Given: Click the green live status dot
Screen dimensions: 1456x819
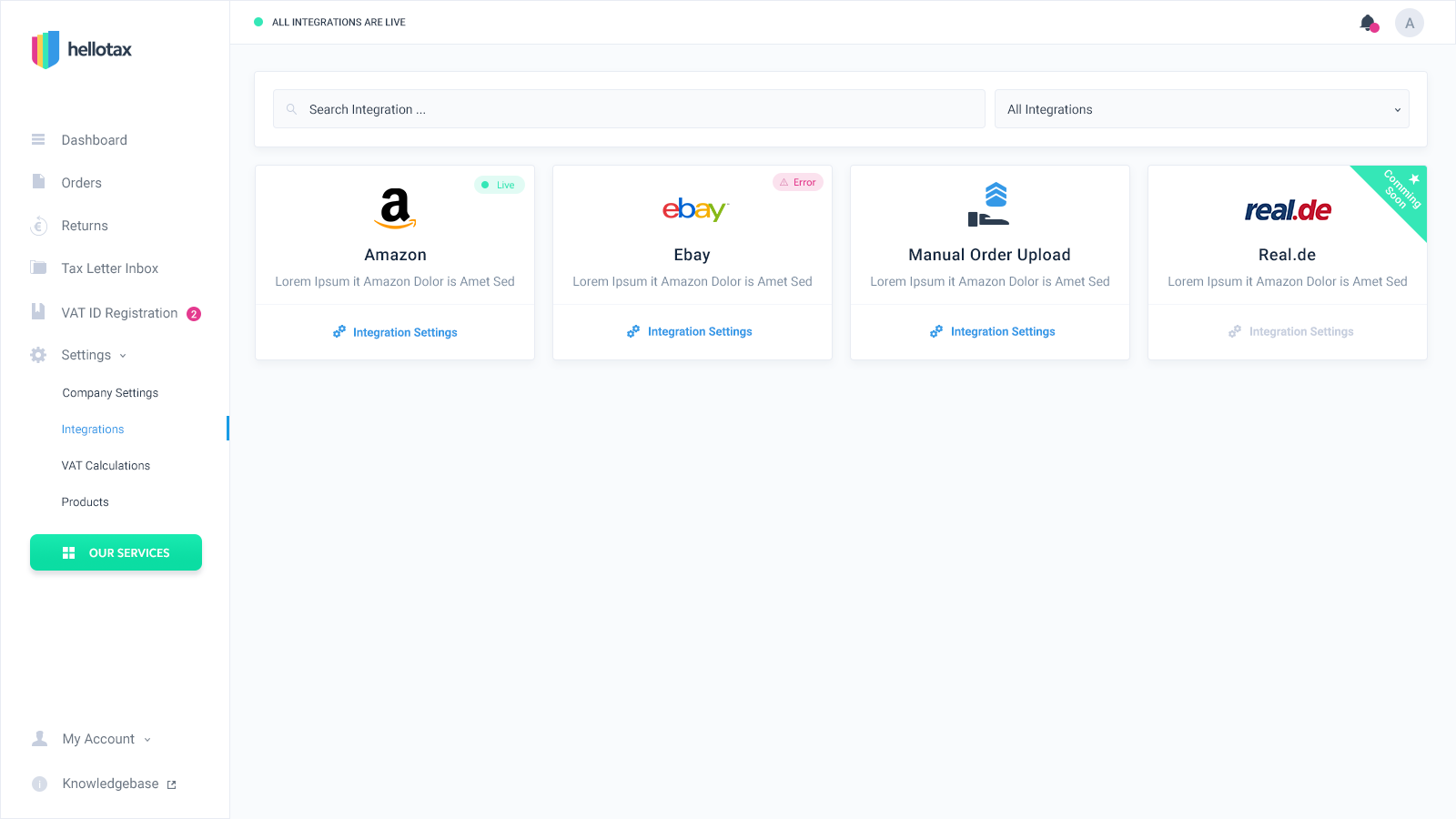Looking at the screenshot, I should click(x=258, y=22).
